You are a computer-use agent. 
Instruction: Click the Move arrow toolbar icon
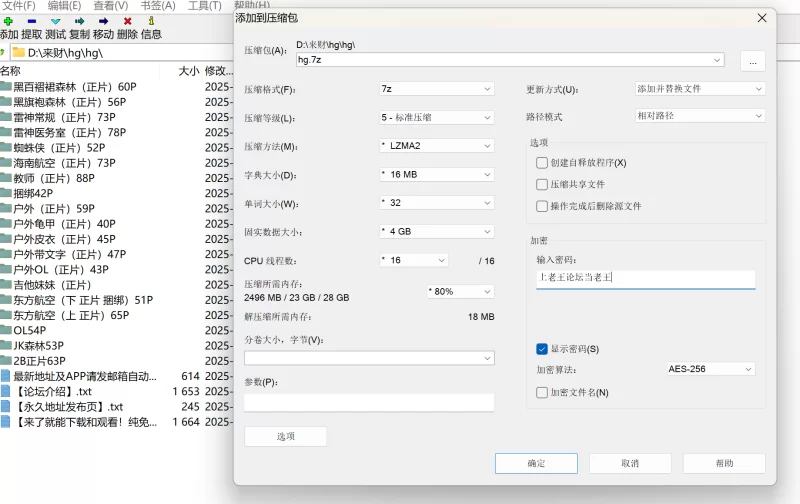(104, 21)
